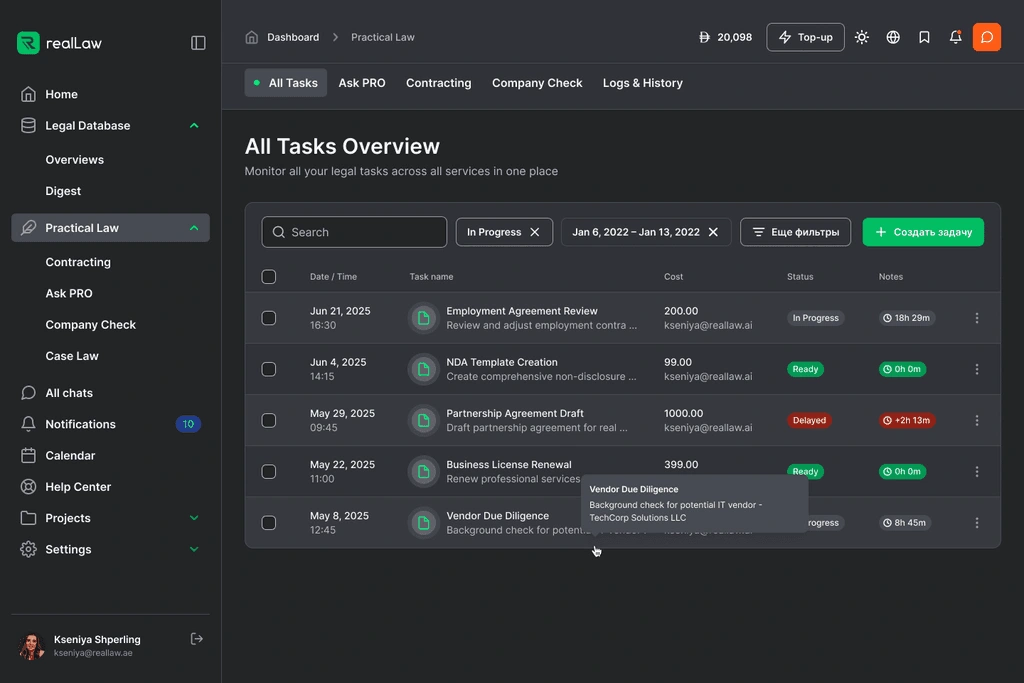Toggle light theme sun icon
Image resolution: width=1024 pixels, height=683 pixels.
(862, 37)
